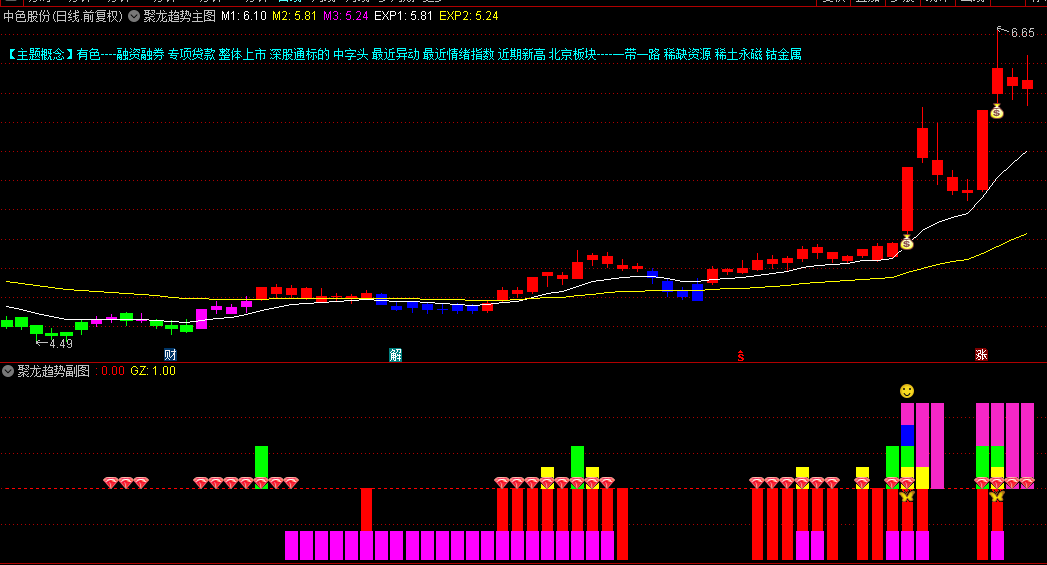The image size is (1047, 565).
Task: Click the red $ marker on the time axis
Action: coord(741,356)
